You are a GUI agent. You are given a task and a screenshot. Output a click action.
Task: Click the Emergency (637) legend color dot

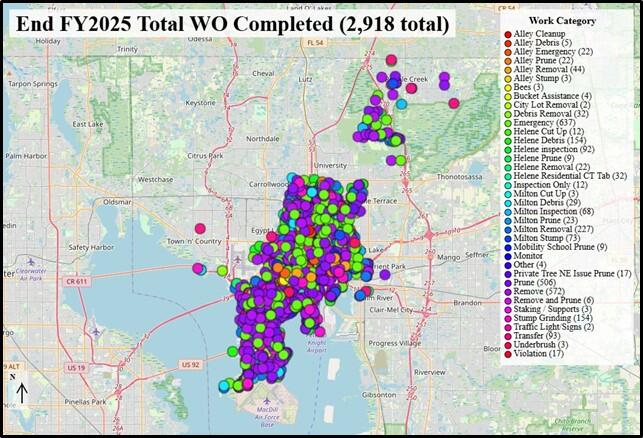coord(508,123)
